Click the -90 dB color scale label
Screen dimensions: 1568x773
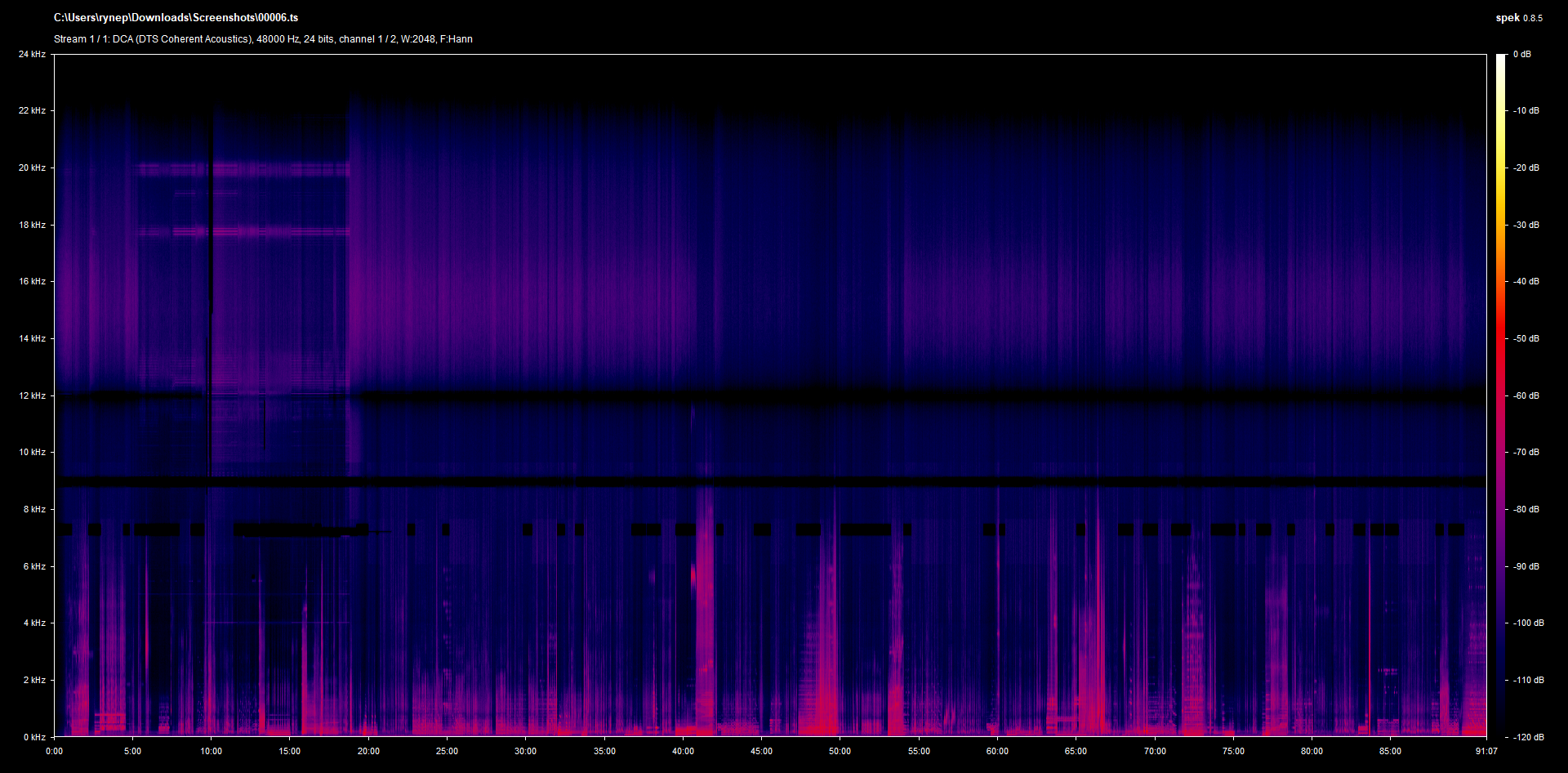click(x=1526, y=566)
